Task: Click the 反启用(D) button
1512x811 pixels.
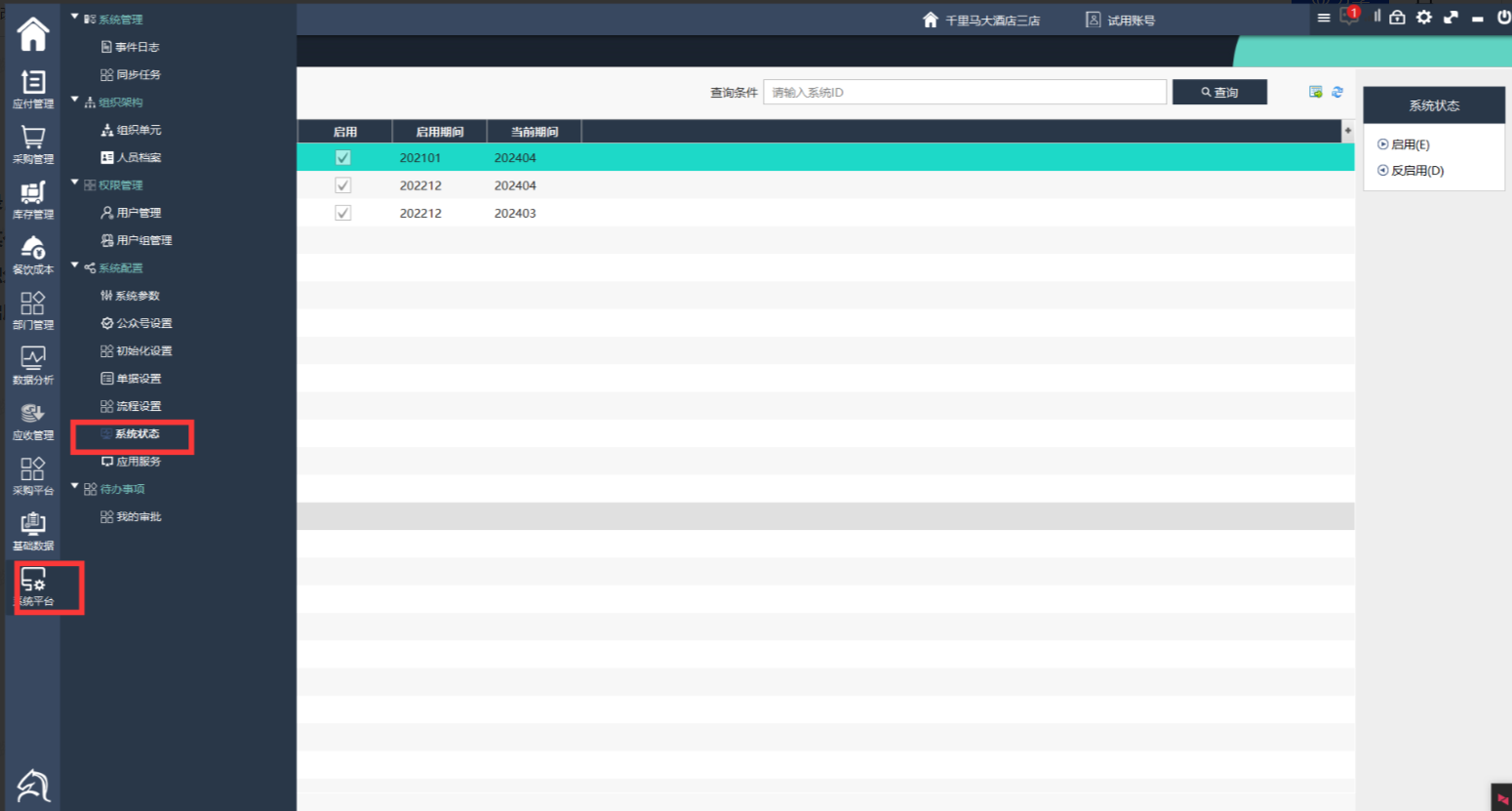Action: coord(1411,171)
